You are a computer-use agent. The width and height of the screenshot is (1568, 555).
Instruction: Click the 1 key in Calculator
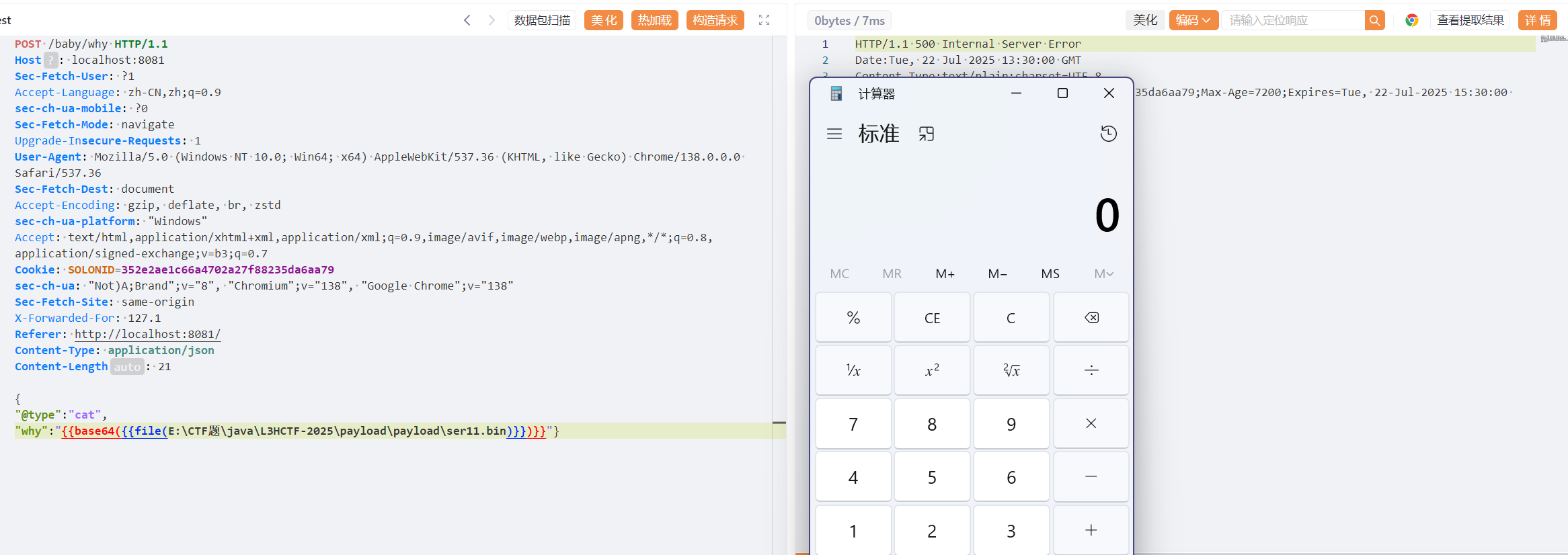853,530
